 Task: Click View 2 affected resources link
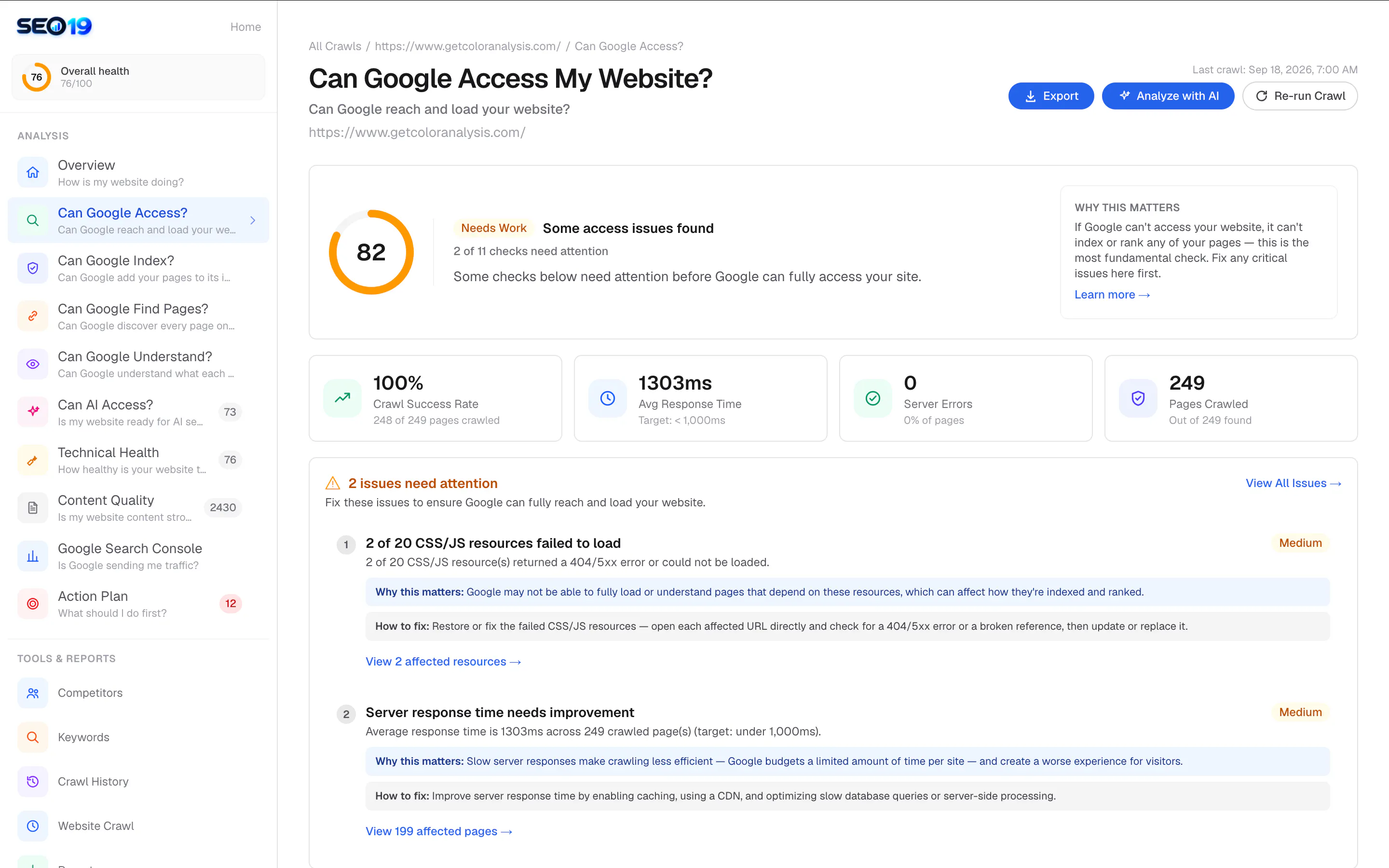coord(443,661)
